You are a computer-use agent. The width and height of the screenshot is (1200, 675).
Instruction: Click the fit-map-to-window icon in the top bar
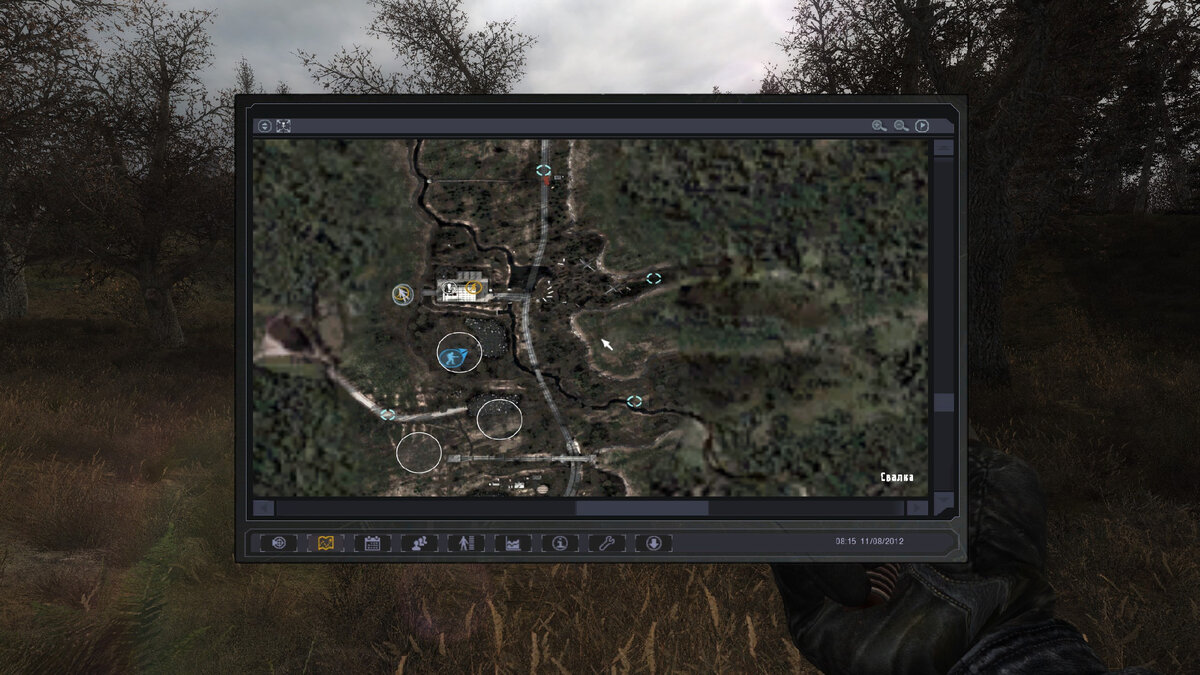(284, 126)
